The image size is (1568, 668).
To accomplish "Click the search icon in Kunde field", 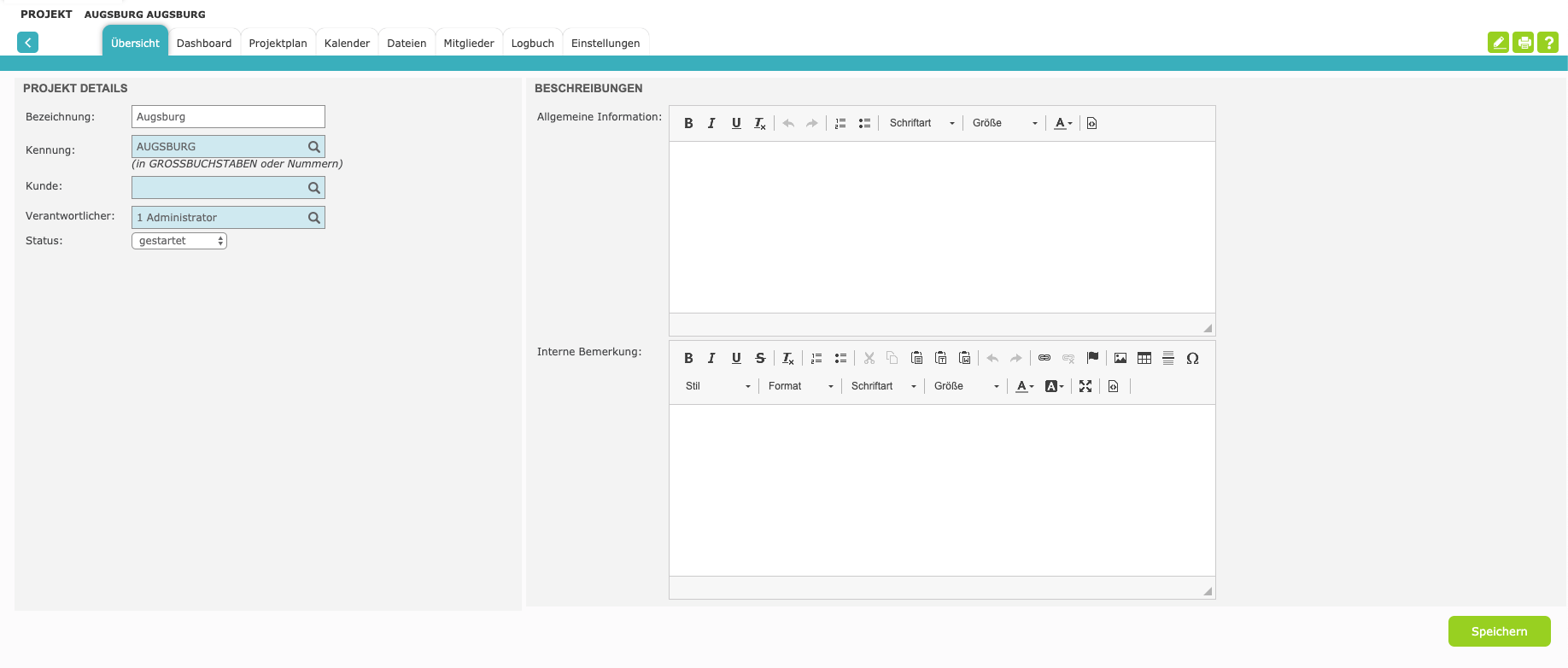I will [313, 188].
